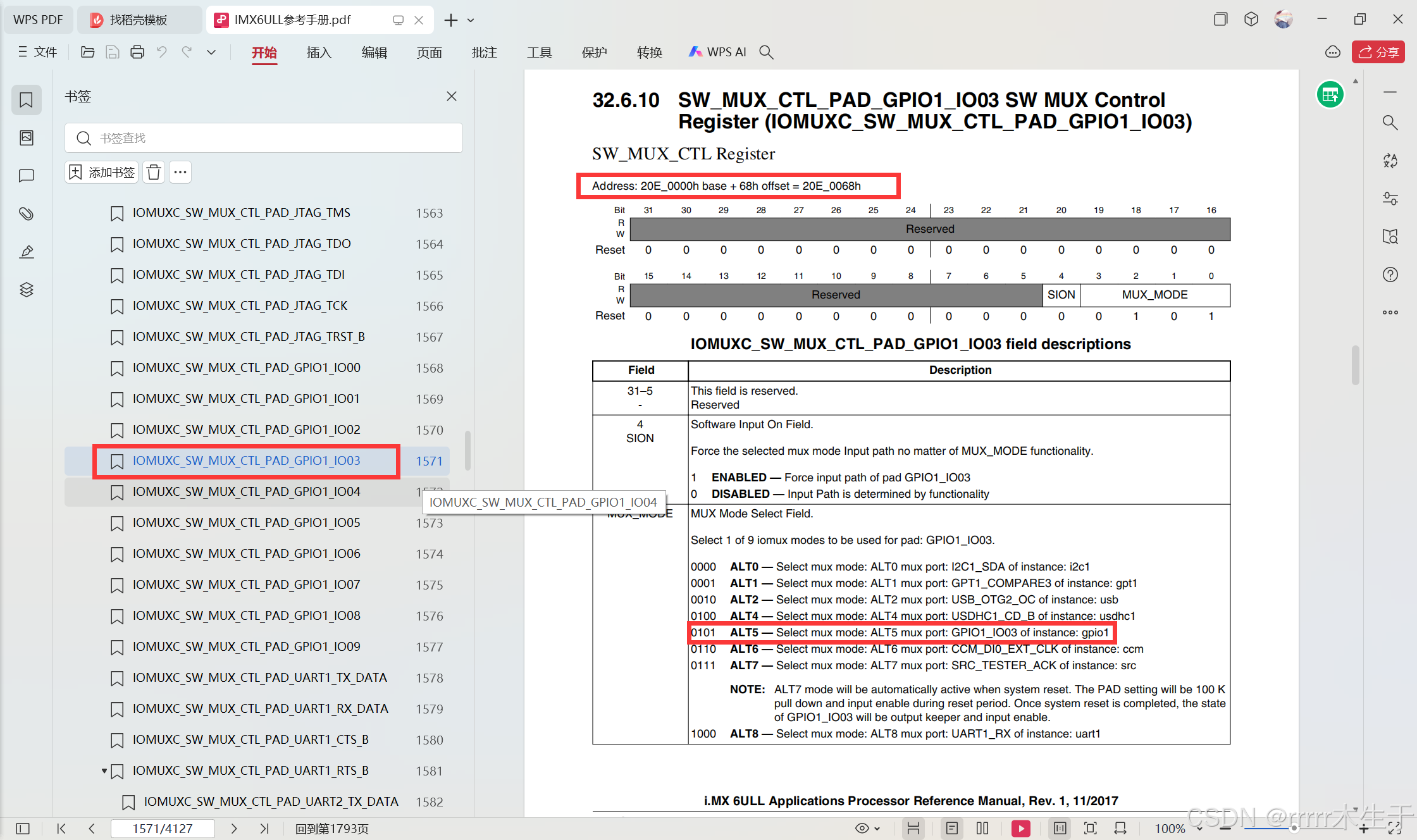The image size is (1417, 840).
Task: Switch to two-page view mode
Action: tap(982, 828)
